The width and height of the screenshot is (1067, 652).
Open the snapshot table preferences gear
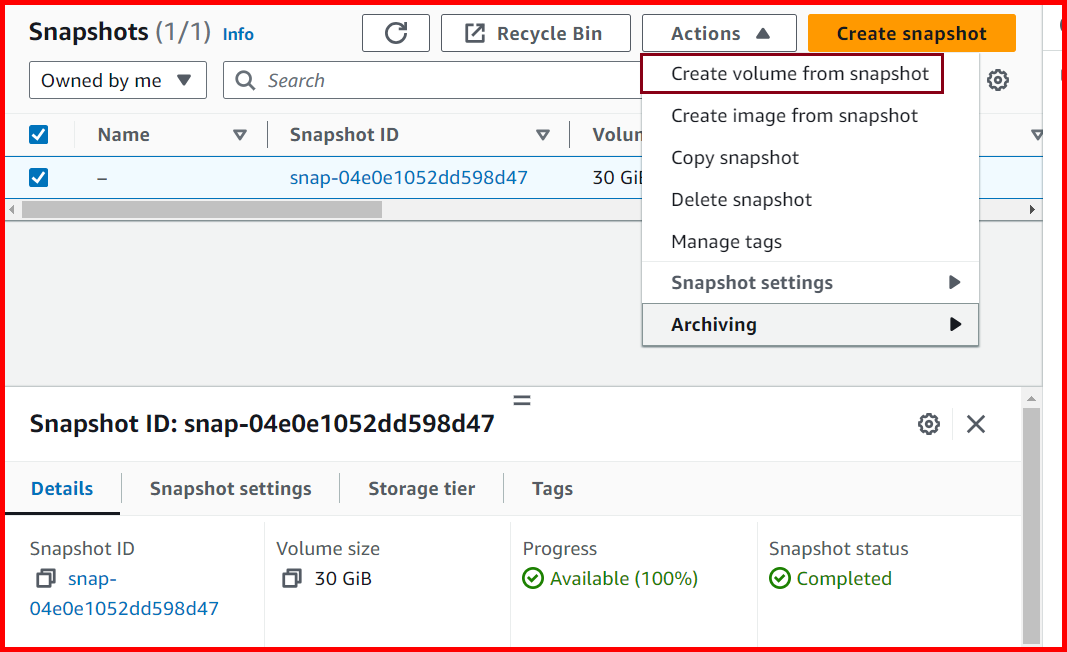click(x=998, y=80)
